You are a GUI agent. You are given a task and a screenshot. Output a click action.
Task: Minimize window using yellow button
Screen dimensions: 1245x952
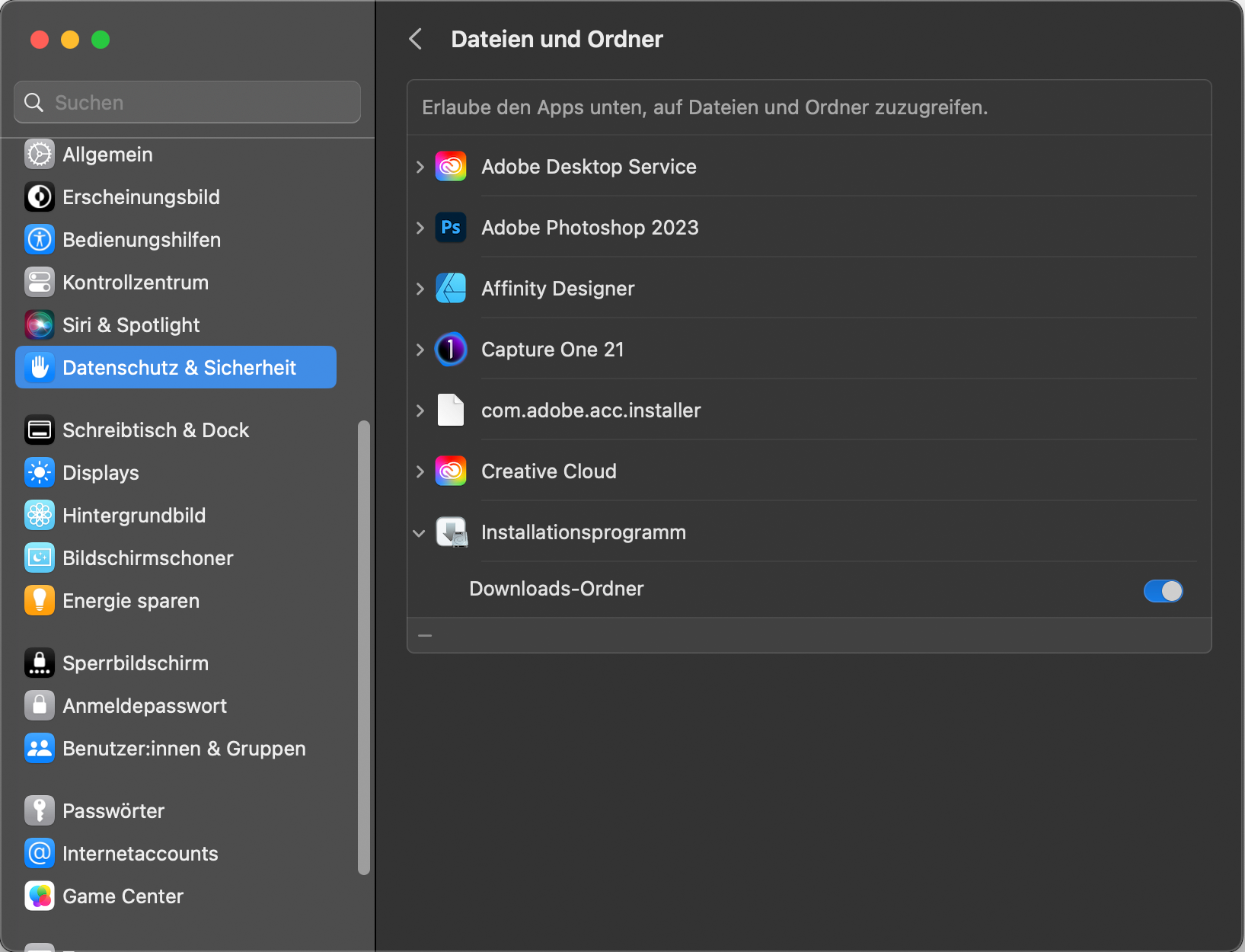70,40
